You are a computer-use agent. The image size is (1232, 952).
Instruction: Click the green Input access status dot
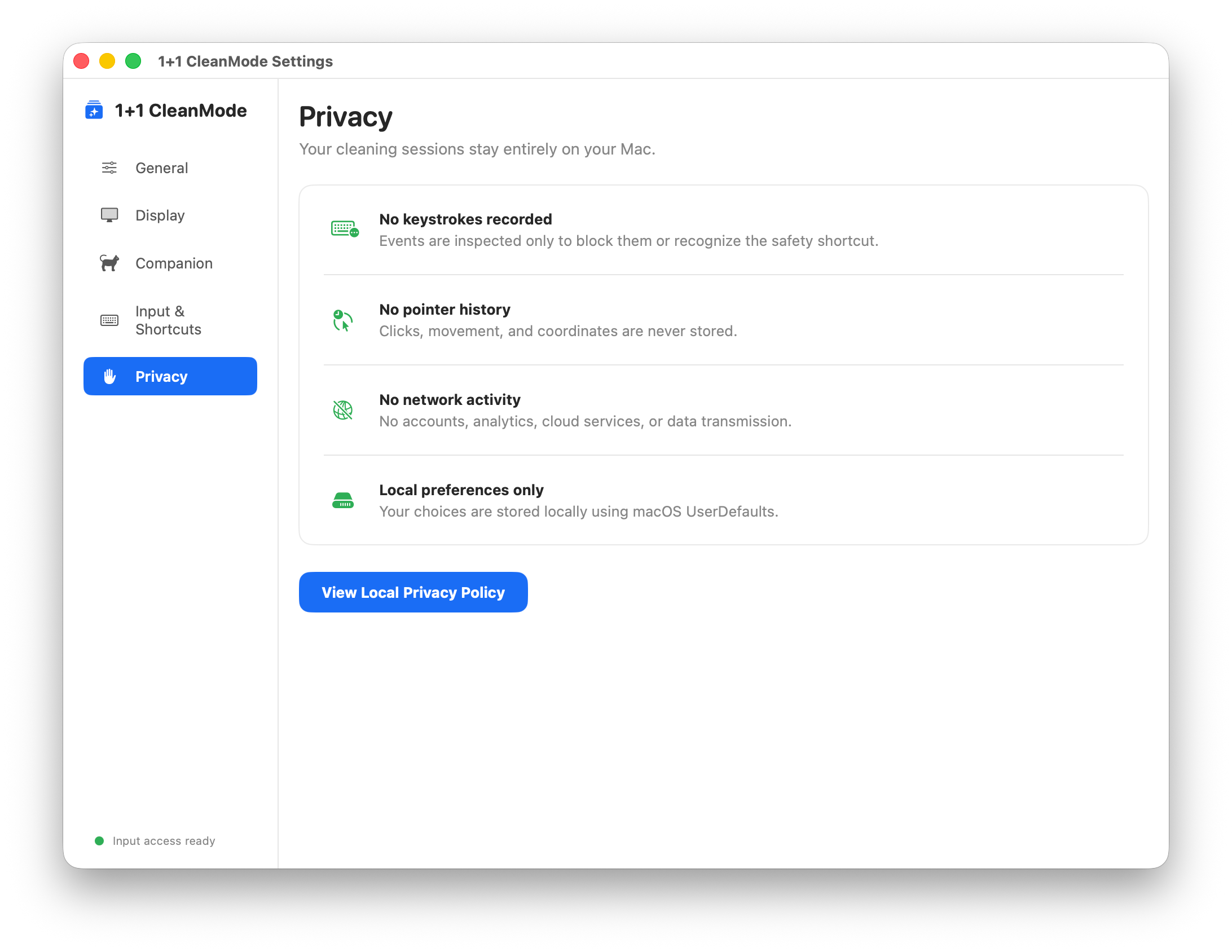point(99,841)
